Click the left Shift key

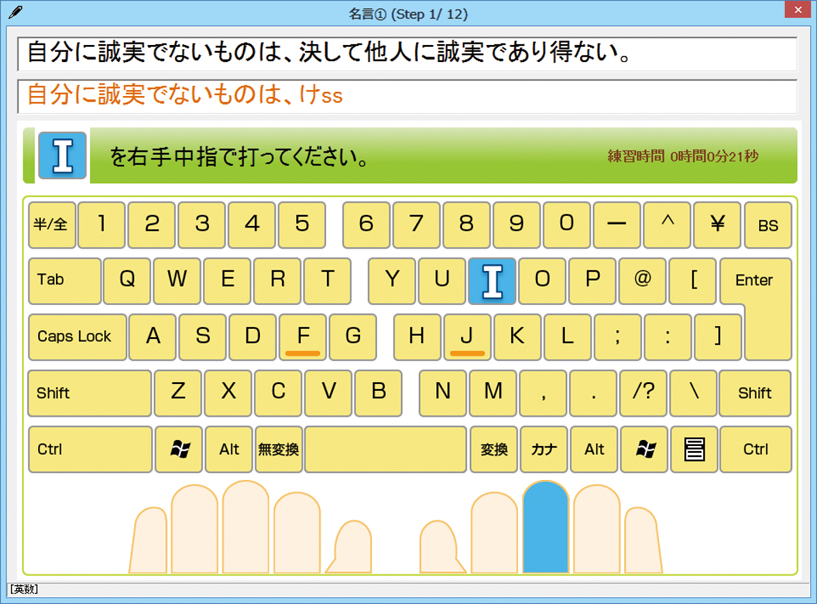89,393
